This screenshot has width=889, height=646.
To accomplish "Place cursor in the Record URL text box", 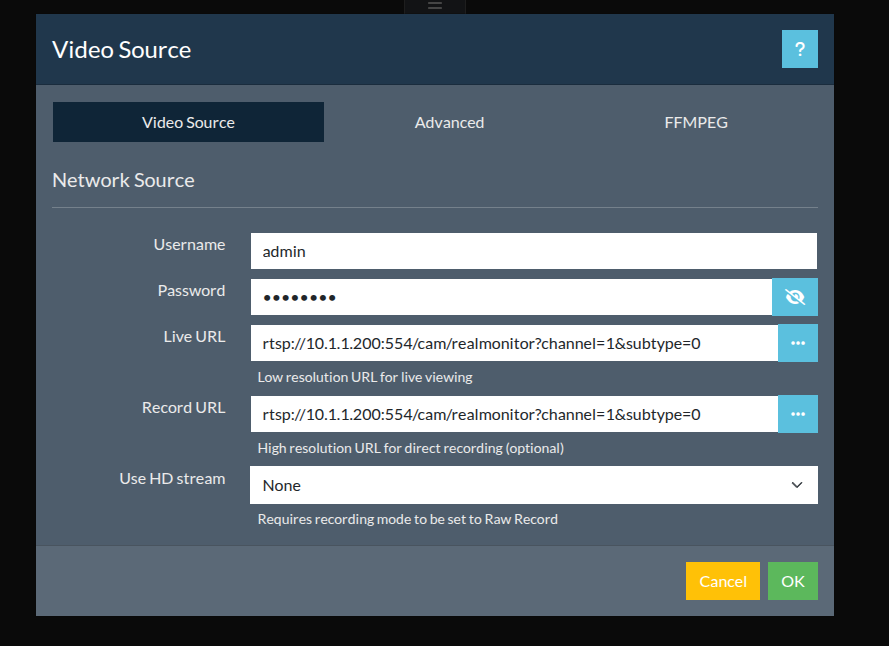I will (x=513, y=414).
